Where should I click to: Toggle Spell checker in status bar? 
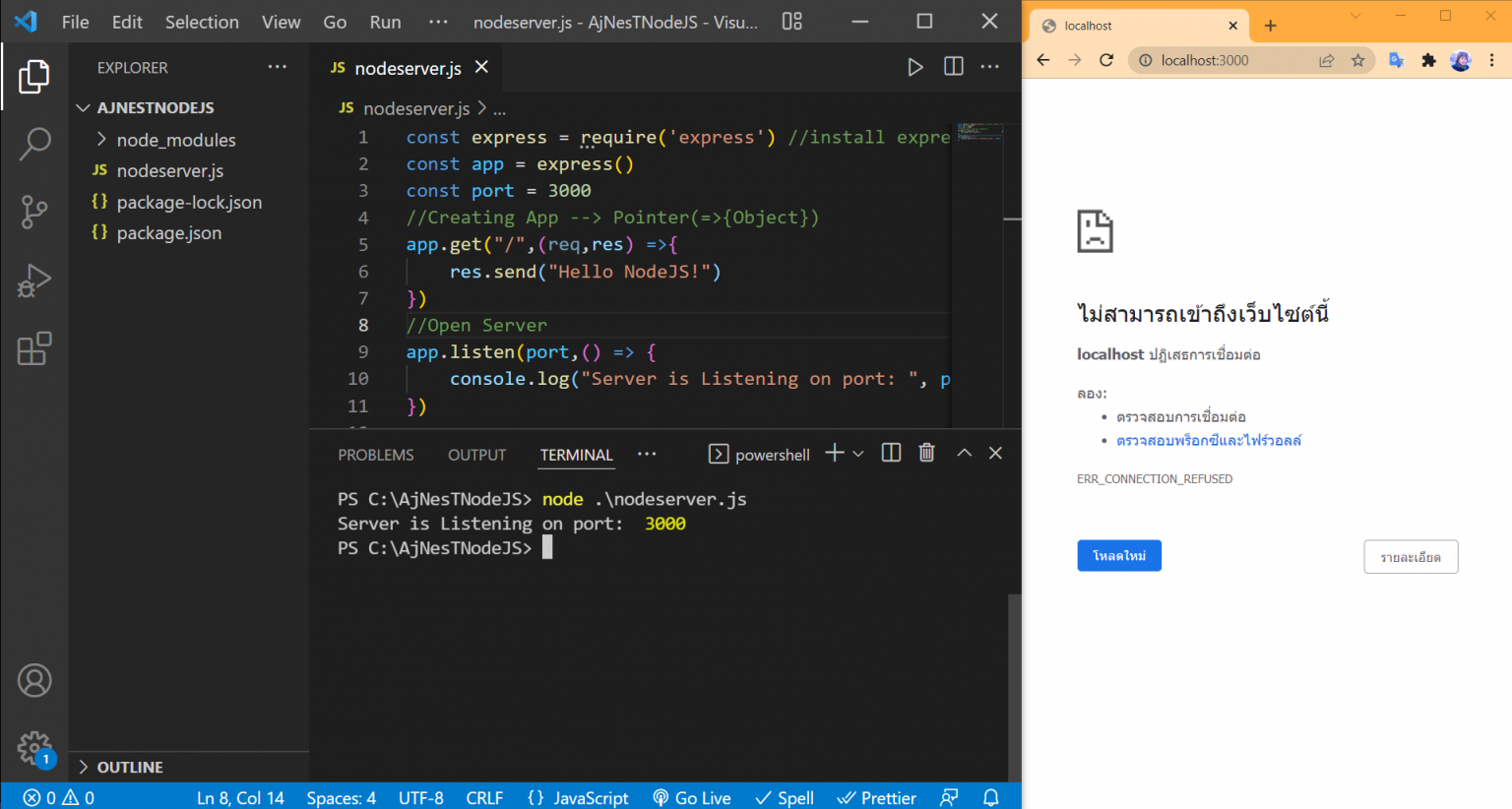785,797
